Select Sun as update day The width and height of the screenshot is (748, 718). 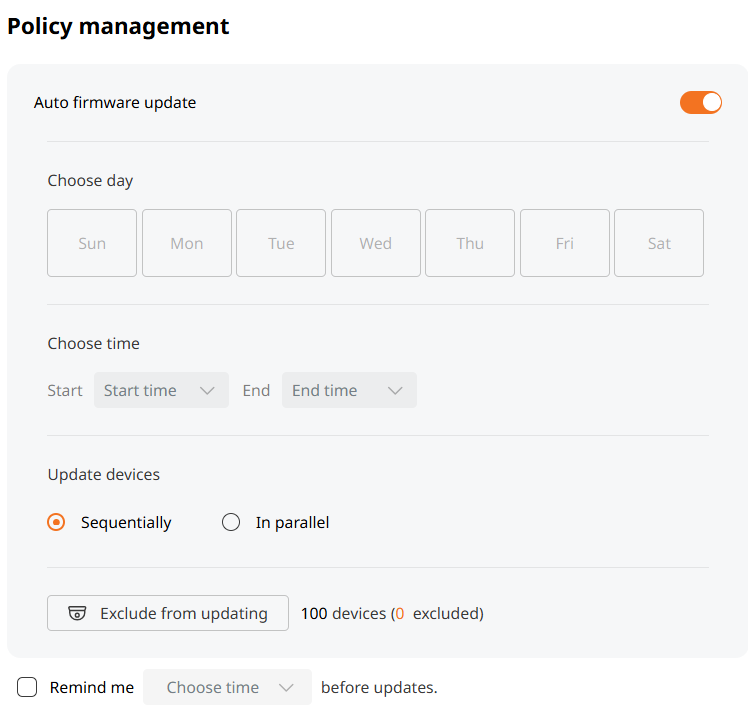[x=92, y=243]
